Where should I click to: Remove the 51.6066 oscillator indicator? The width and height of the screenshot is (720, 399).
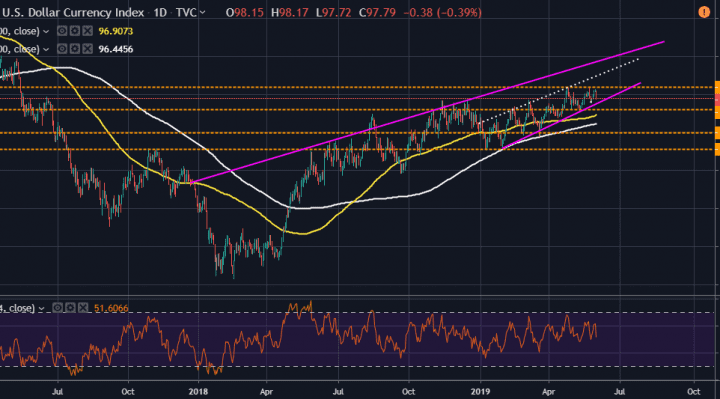[83, 308]
